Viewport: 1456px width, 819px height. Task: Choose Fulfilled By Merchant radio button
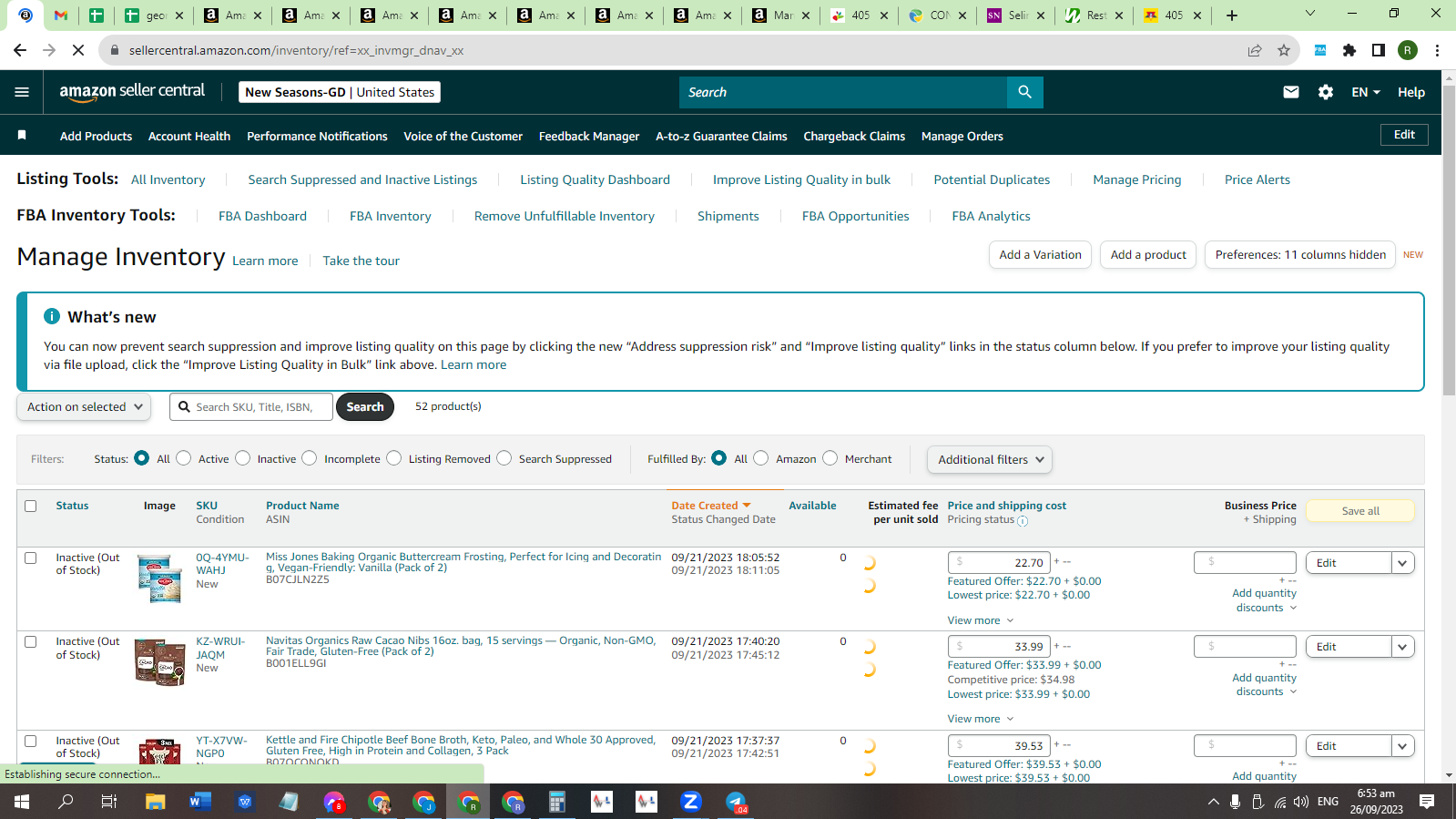click(x=830, y=458)
